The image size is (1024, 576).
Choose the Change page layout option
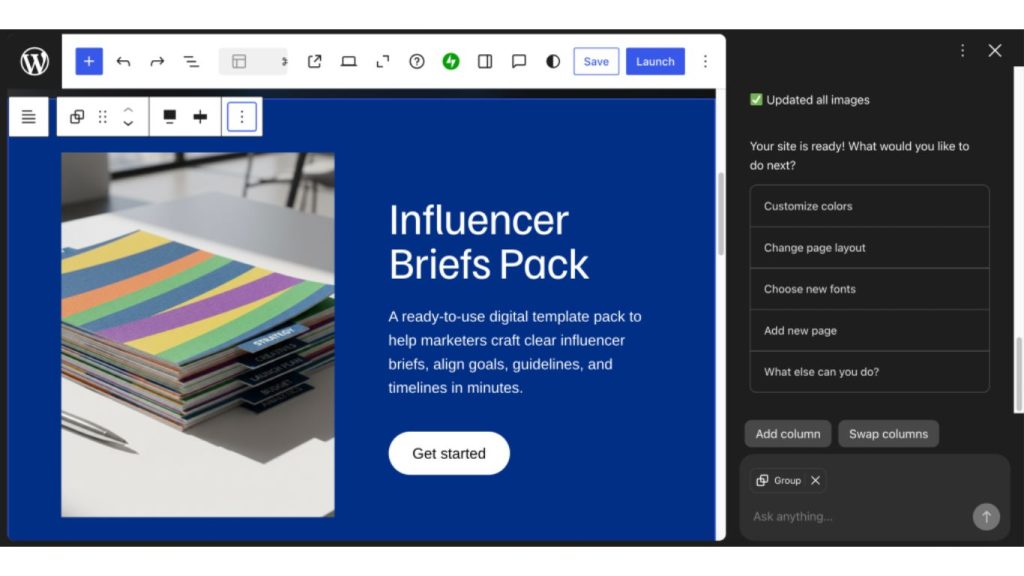[869, 248]
